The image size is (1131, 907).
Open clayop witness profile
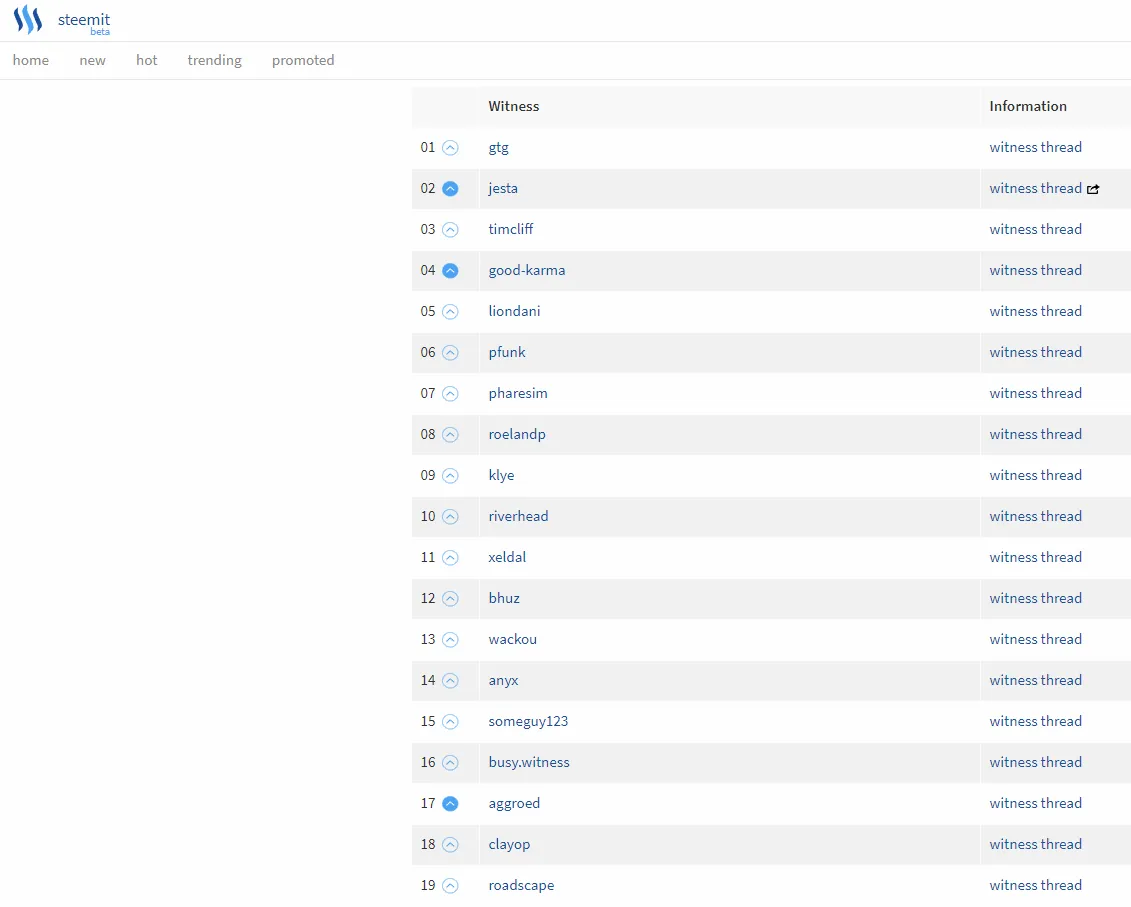tap(509, 845)
